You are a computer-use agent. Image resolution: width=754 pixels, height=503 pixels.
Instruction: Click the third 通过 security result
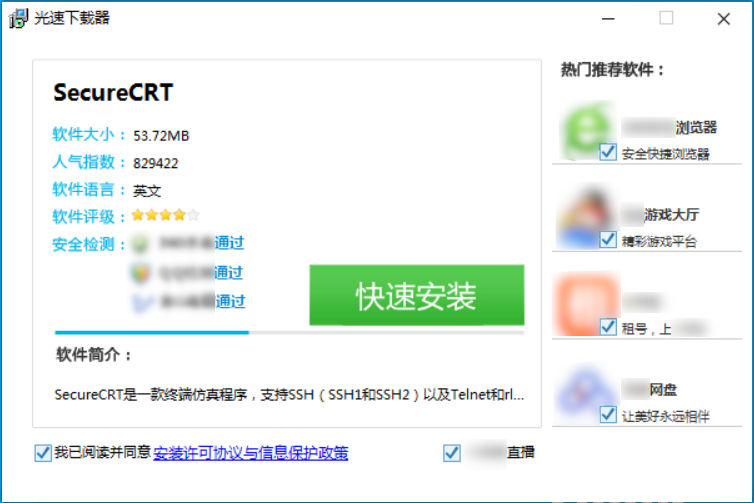(230, 302)
